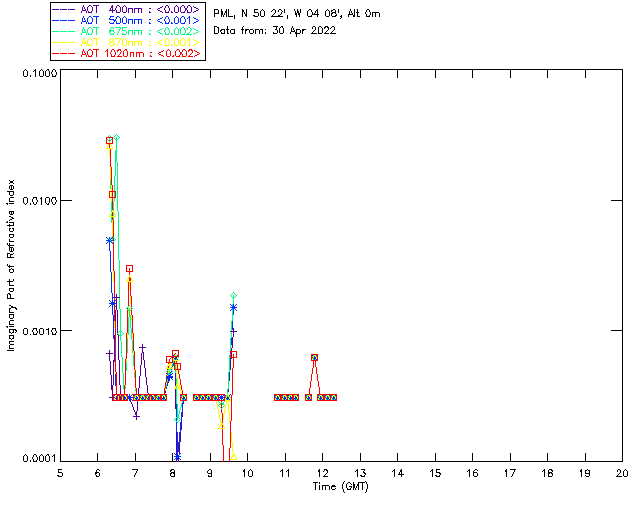Click the AOT 870nm legend entry
Viewport: 640px width, 512px height.
tap(126, 42)
